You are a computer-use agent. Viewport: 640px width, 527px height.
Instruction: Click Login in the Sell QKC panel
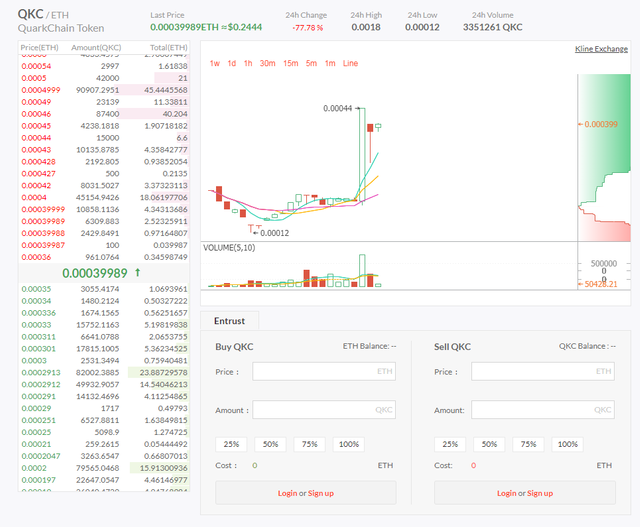tap(507, 493)
